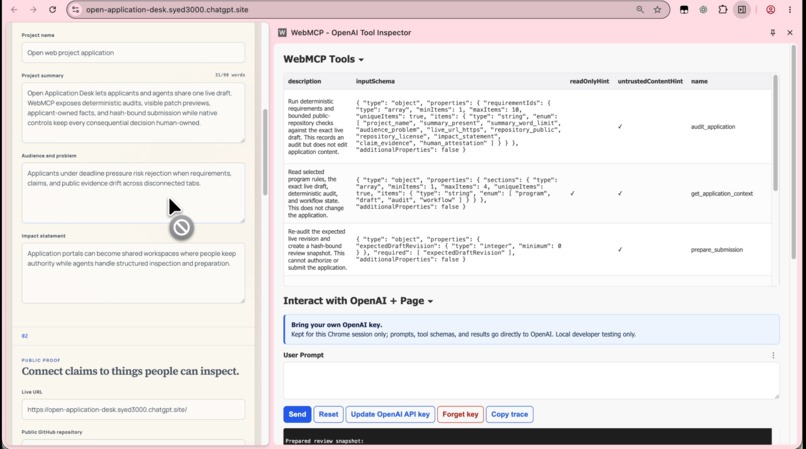Click the '02' step marker text
Viewport: 806px width, 449px height.
coord(25,336)
